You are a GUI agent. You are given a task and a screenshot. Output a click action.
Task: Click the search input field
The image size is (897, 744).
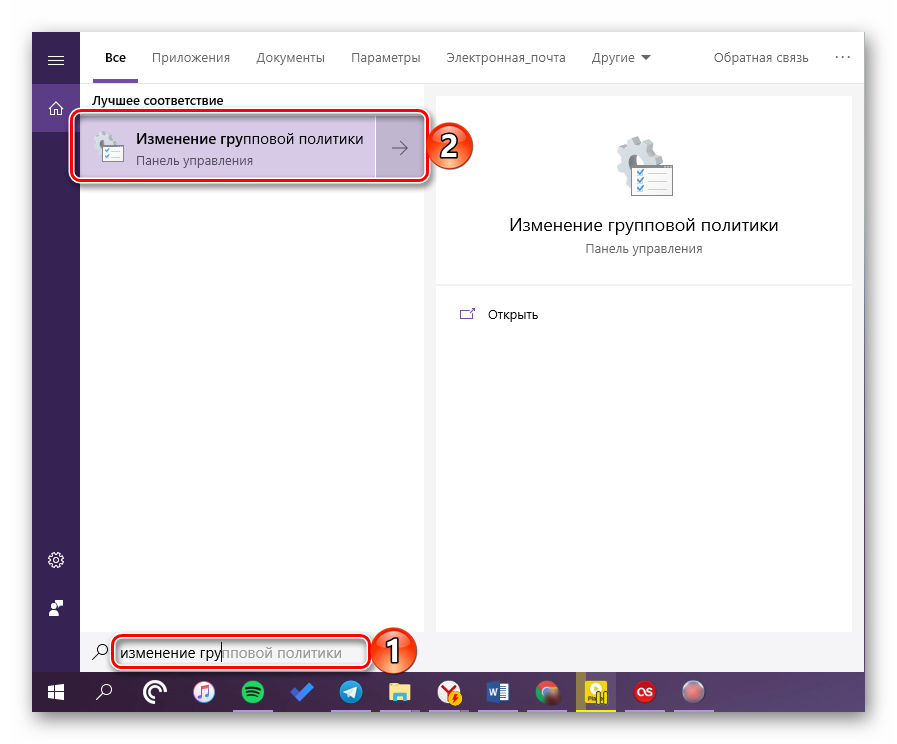240,653
